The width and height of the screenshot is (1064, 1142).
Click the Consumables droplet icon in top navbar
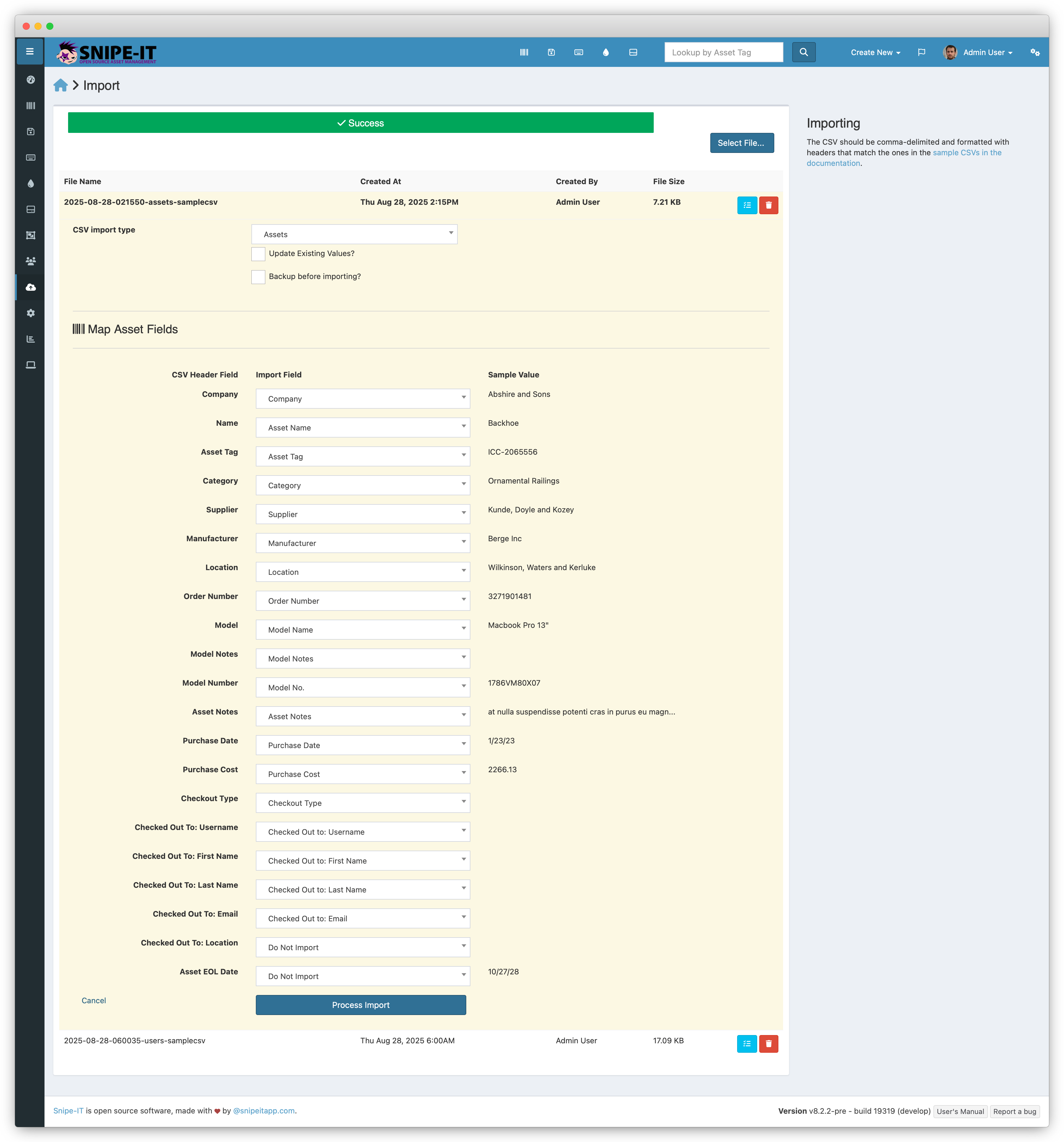606,52
